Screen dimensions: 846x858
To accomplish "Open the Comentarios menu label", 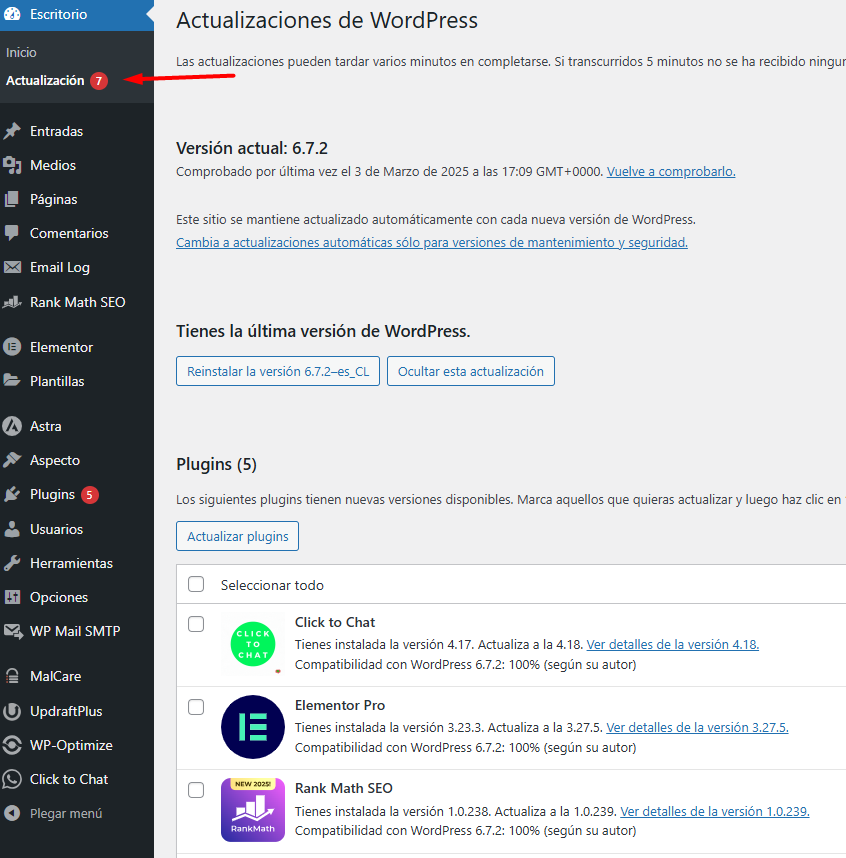I will (x=69, y=233).
